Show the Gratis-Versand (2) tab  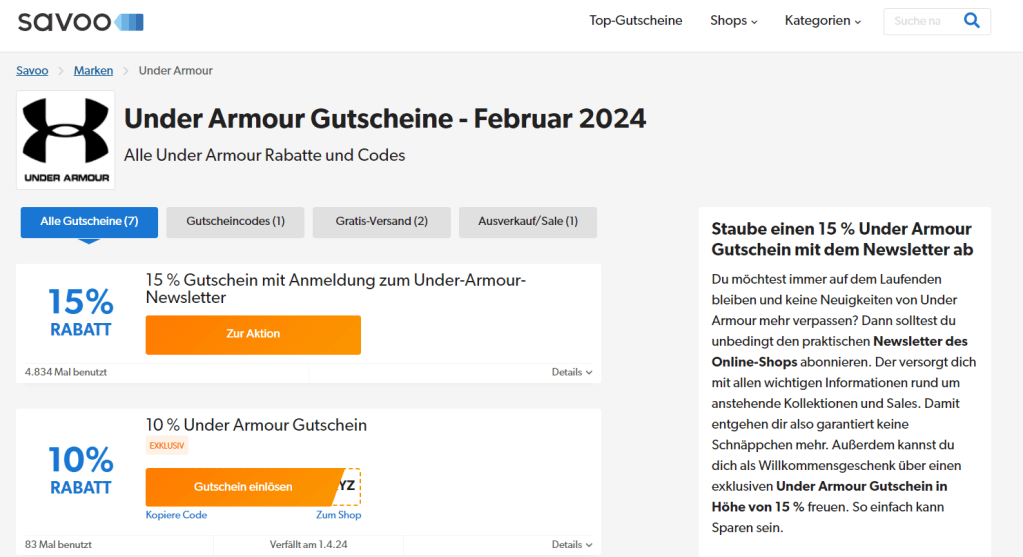click(x=381, y=222)
